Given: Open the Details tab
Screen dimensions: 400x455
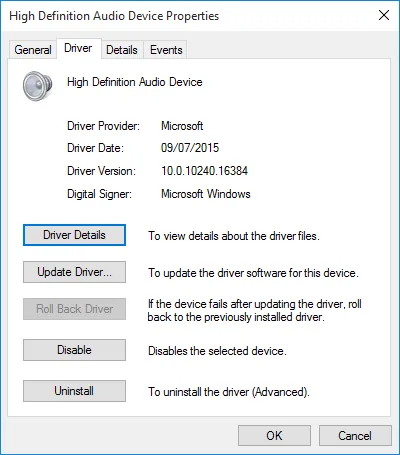Looking at the screenshot, I should (122, 50).
